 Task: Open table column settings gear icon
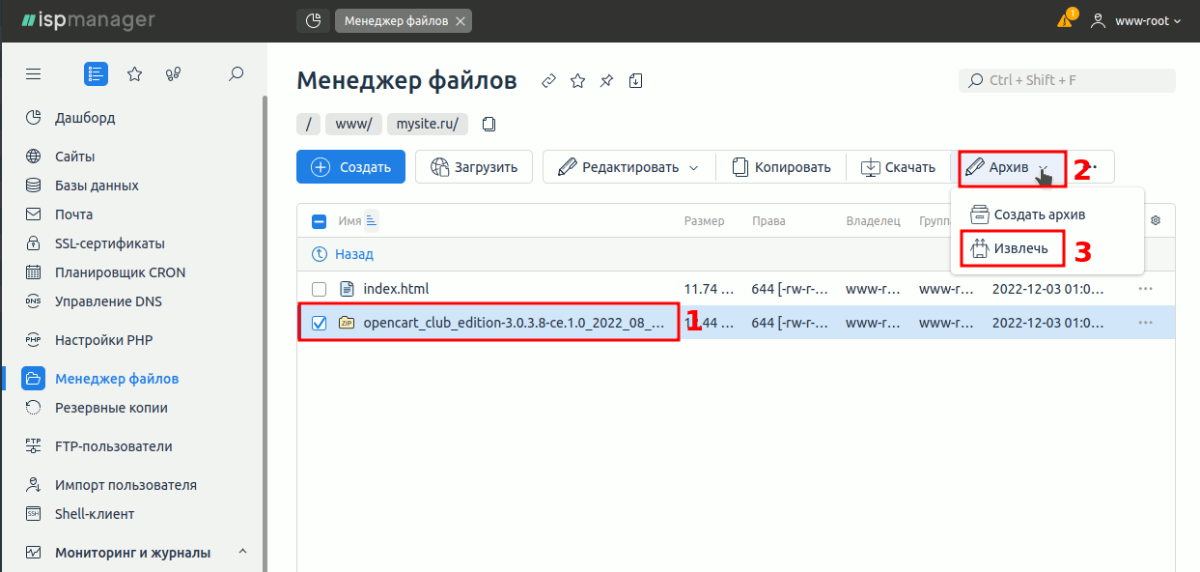coord(1156,221)
